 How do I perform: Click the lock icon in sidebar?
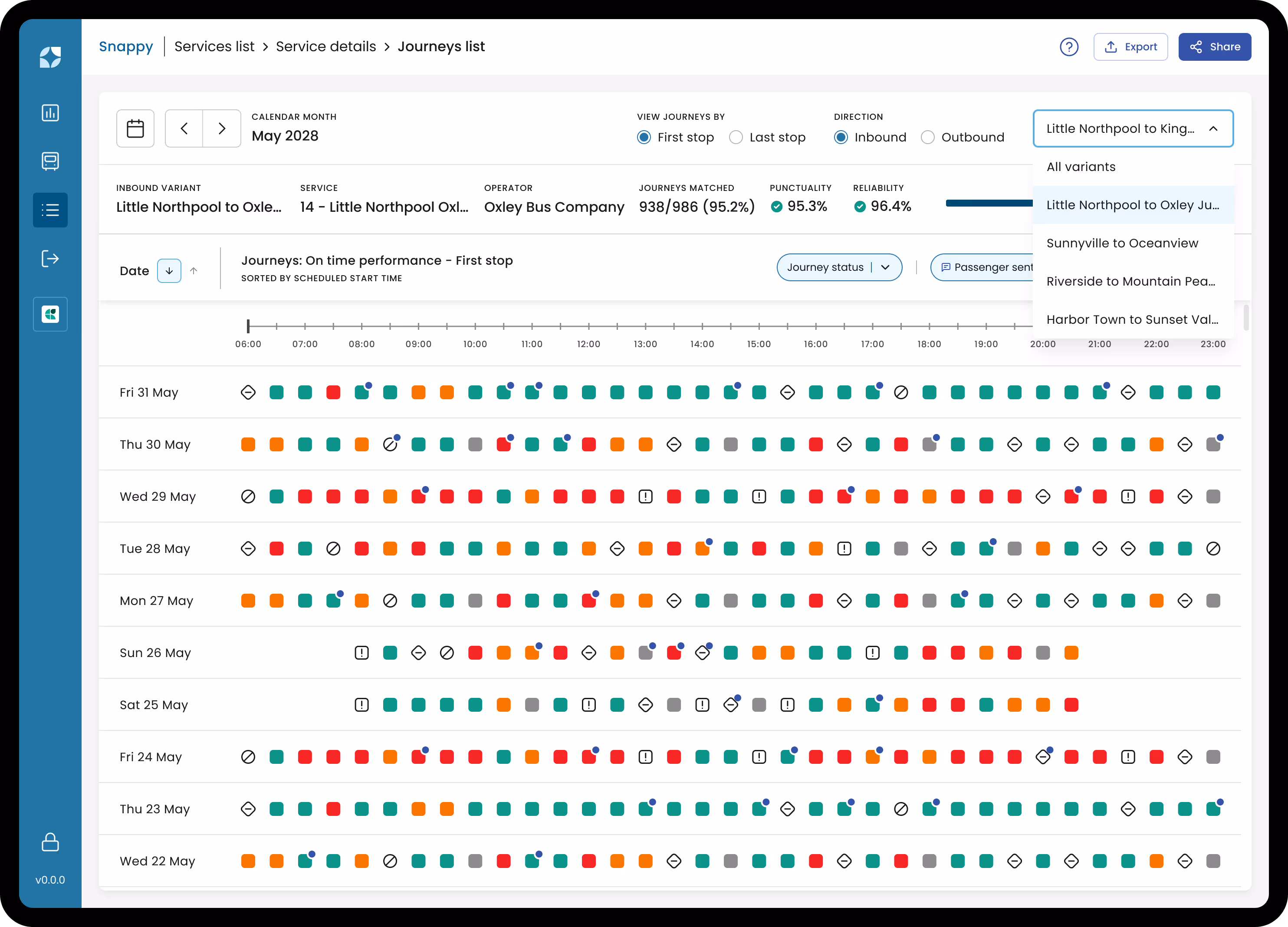[x=50, y=842]
